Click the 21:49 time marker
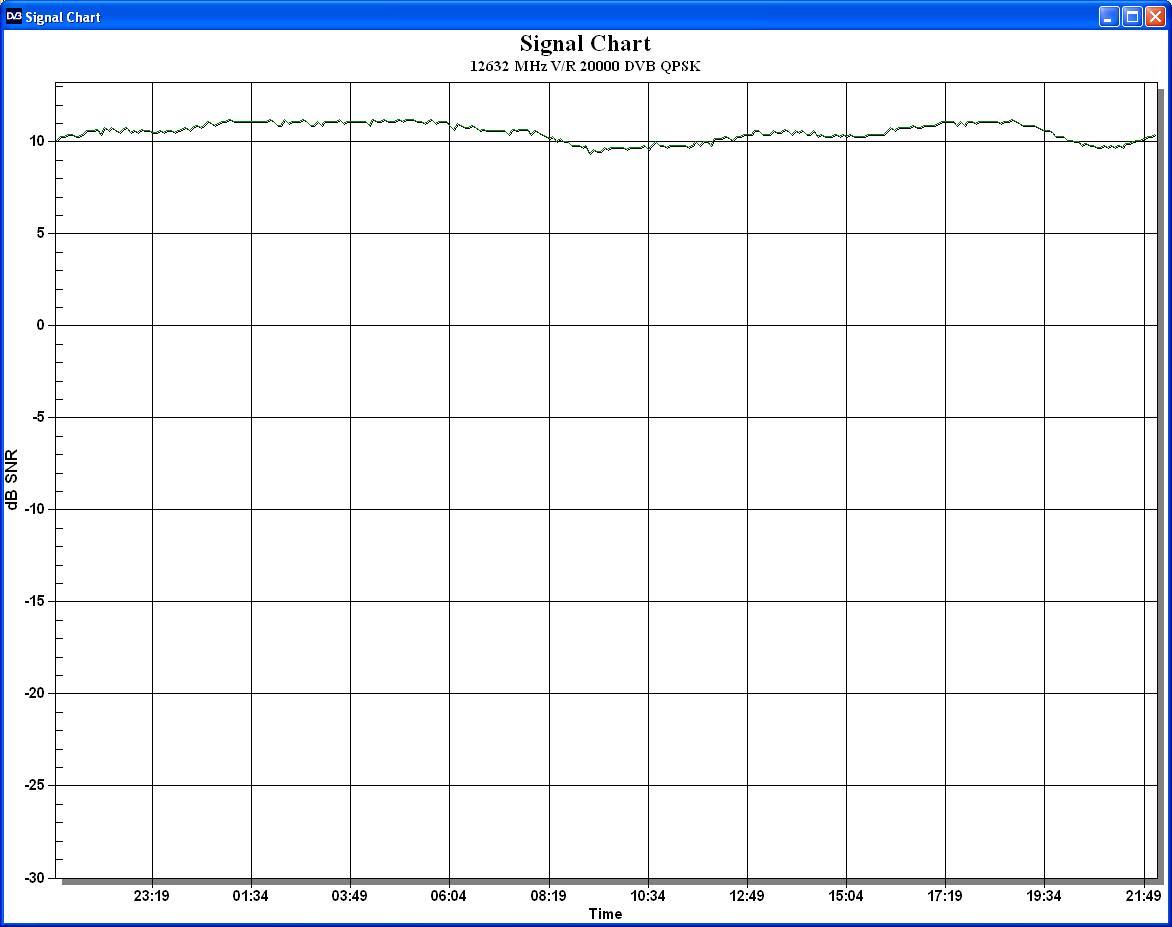 pos(1144,896)
